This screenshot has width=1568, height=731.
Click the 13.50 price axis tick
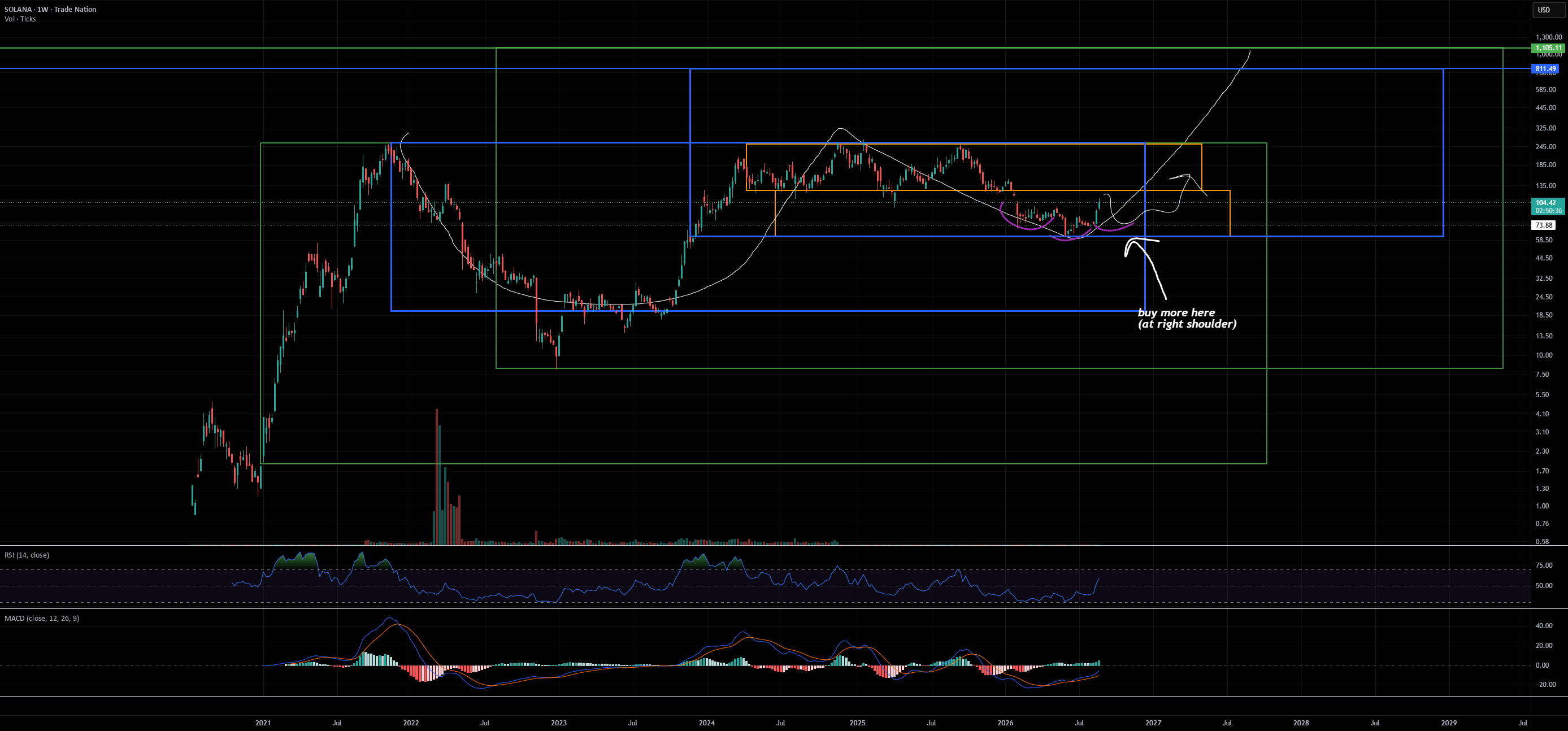pyautogui.click(x=1544, y=336)
